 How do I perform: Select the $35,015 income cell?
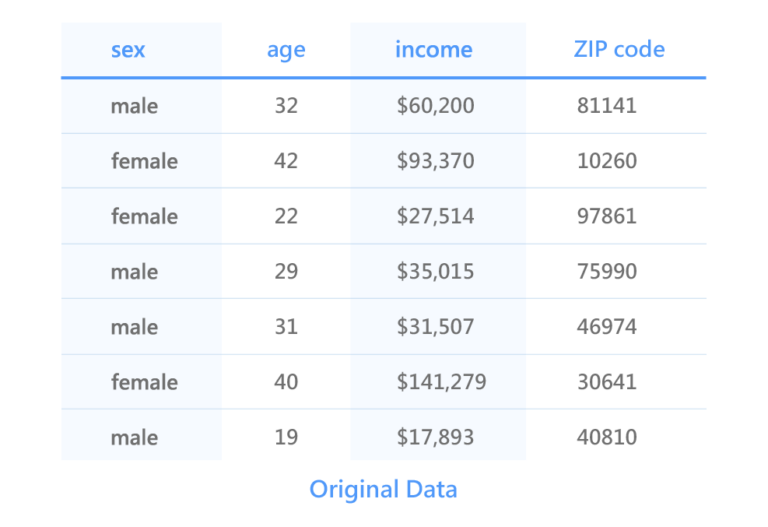coord(435,271)
